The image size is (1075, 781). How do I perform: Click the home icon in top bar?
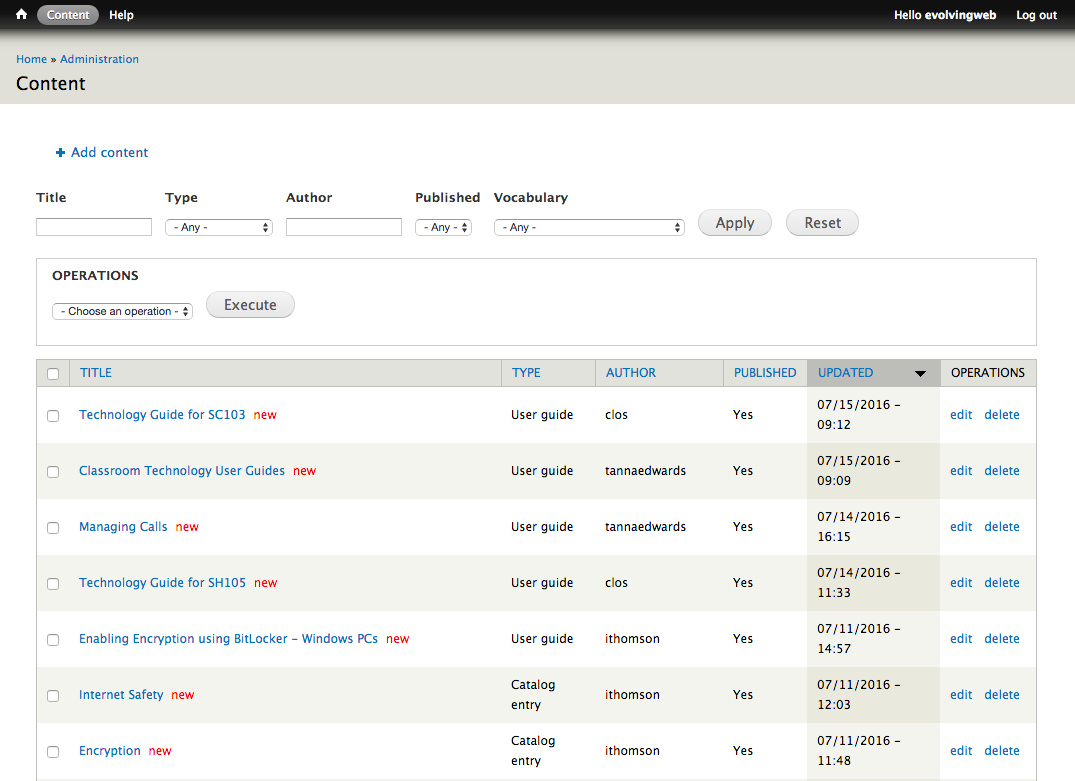[21, 15]
